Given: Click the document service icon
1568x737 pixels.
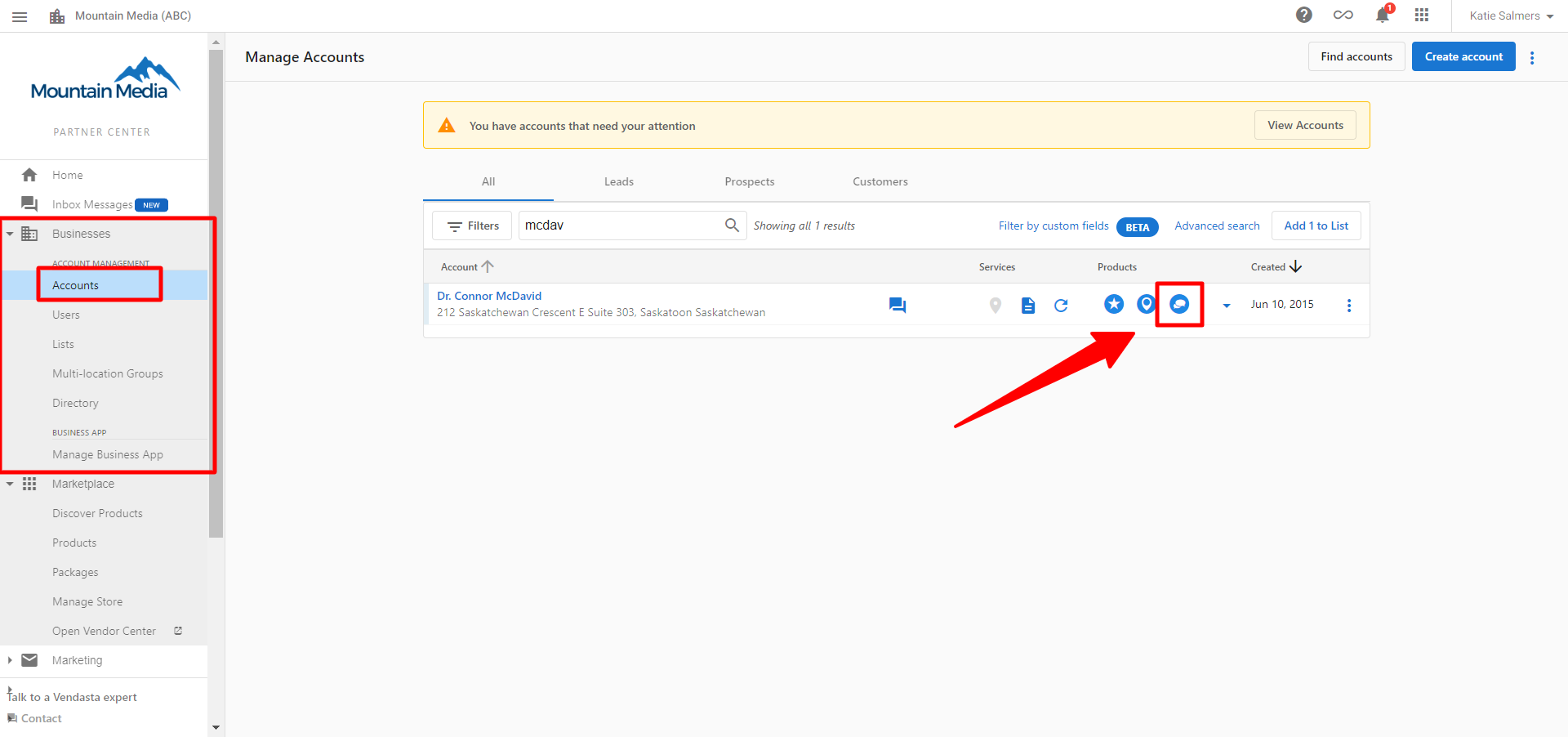Looking at the screenshot, I should click(x=1028, y=306).
